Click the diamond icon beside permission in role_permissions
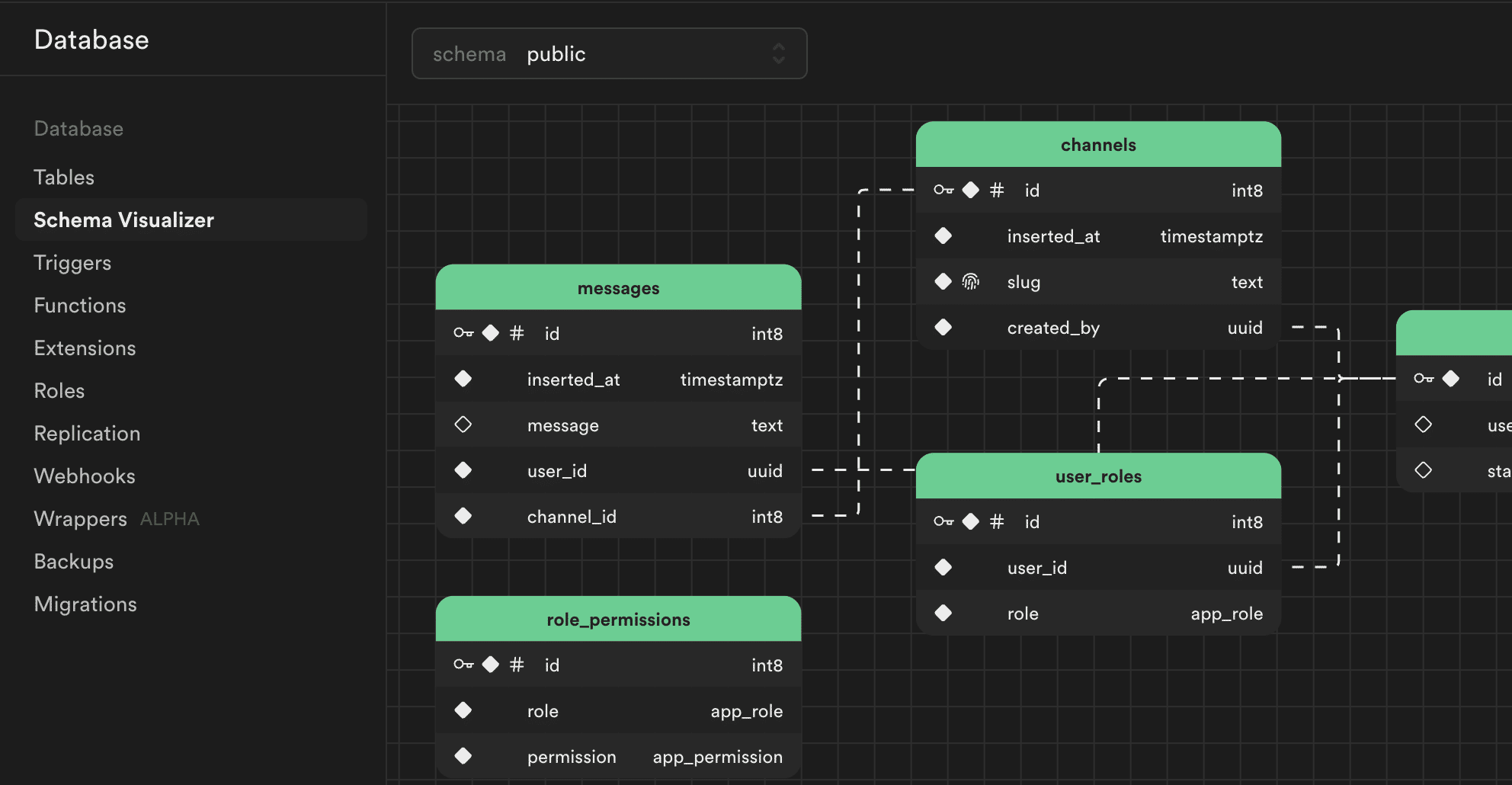The image size is (1512, 785). [463, 756]
